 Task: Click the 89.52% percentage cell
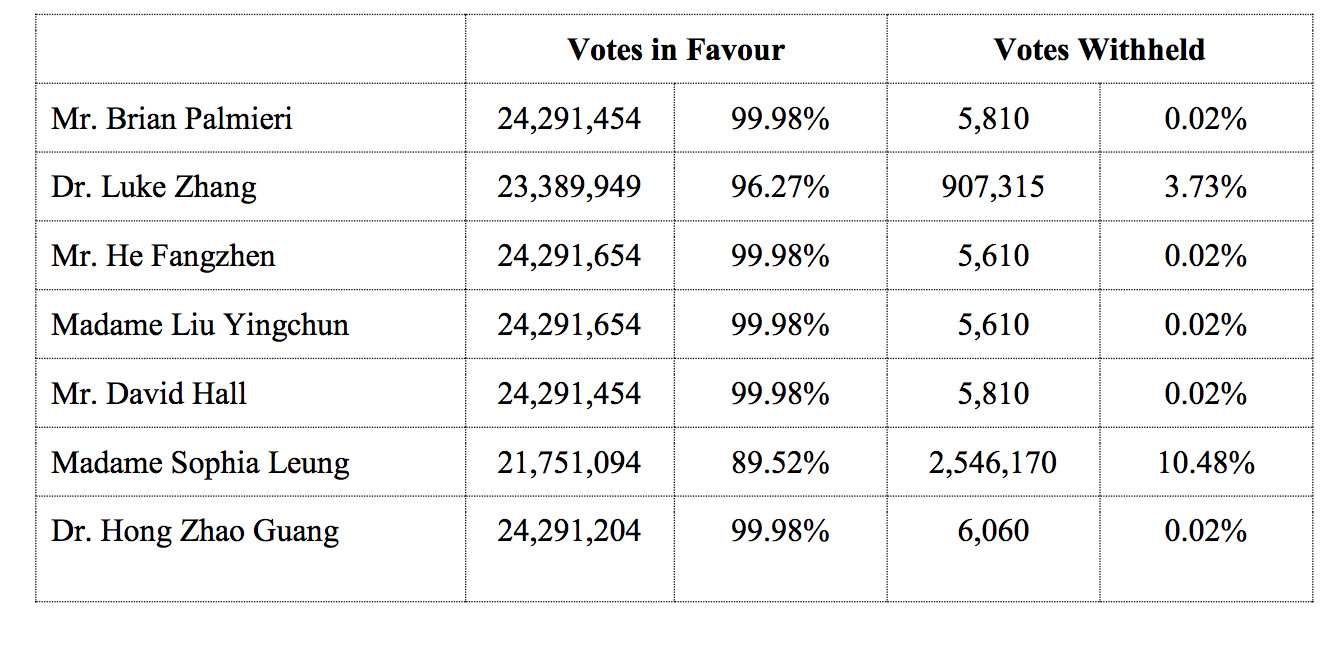[x=781, y=462]
